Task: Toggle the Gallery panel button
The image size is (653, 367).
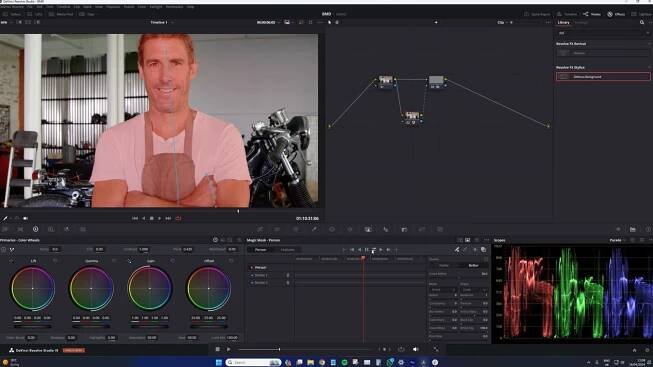Action: [12, 14]
